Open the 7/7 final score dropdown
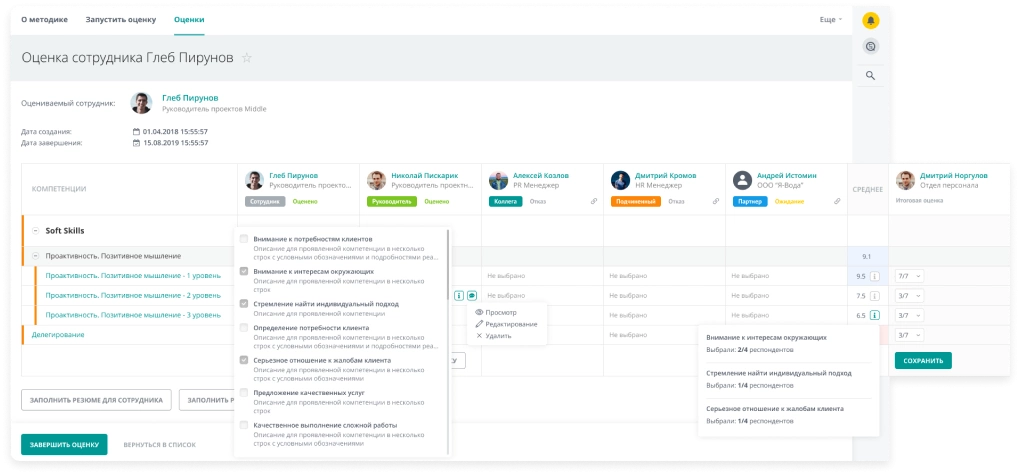 (909, 277)
